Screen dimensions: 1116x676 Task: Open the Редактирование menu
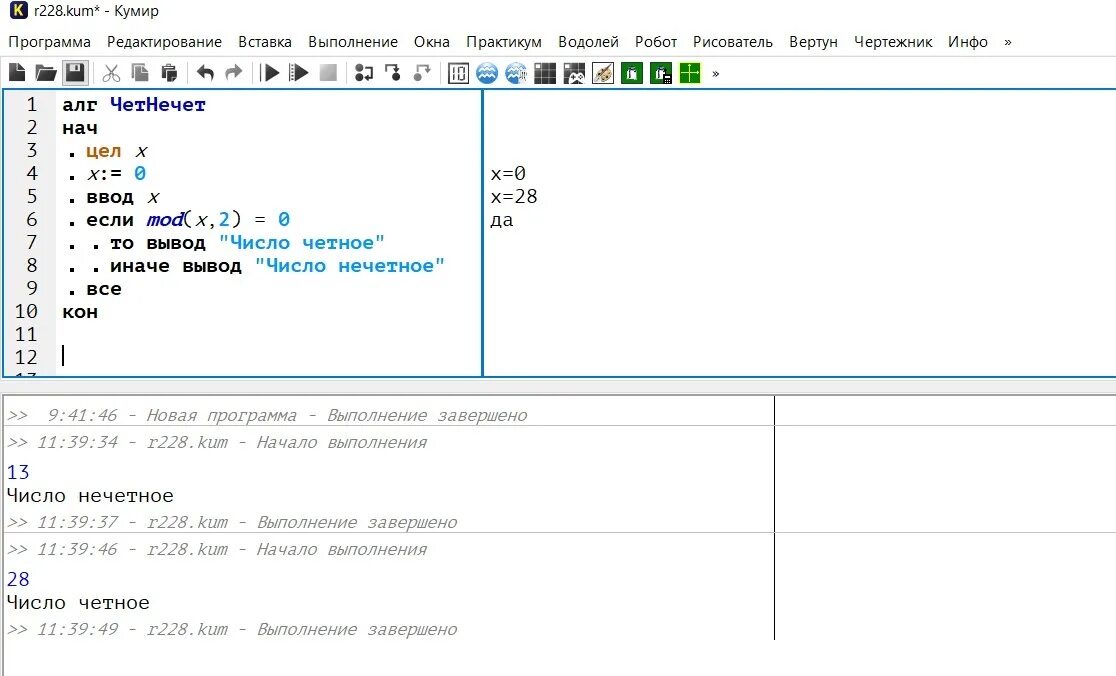tap(164, 42)
